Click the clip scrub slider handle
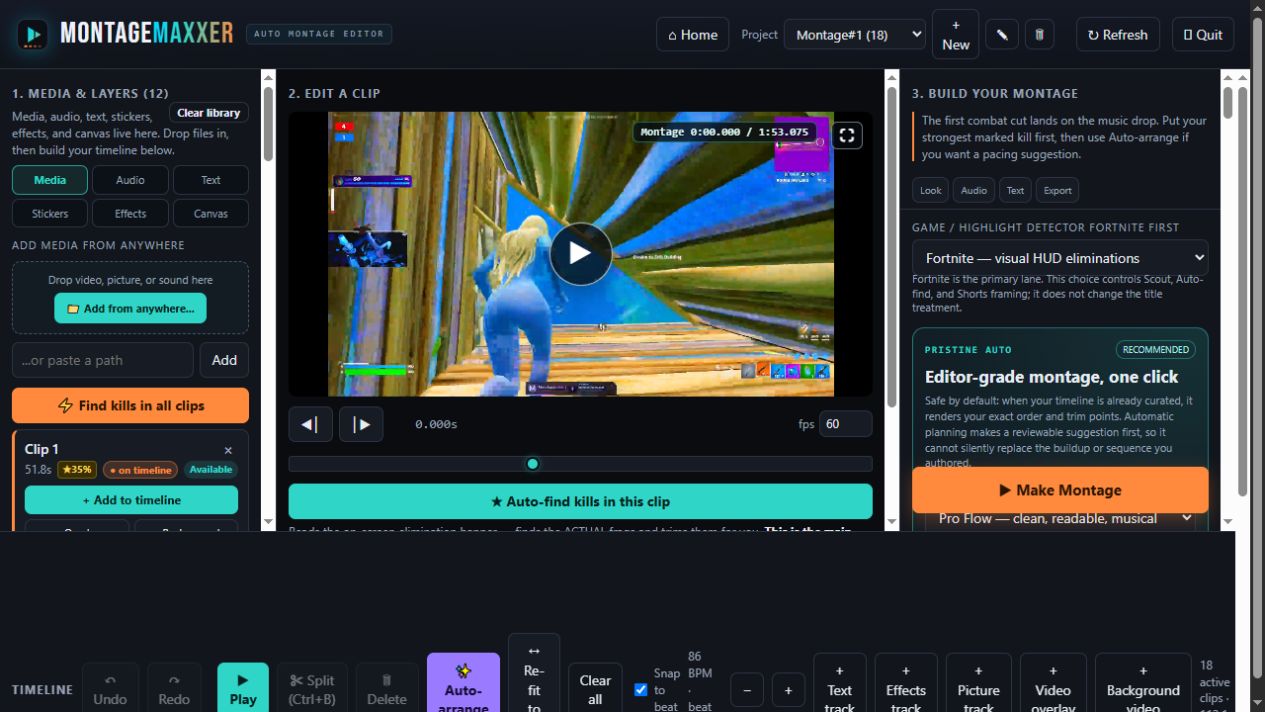 [533, 464]
